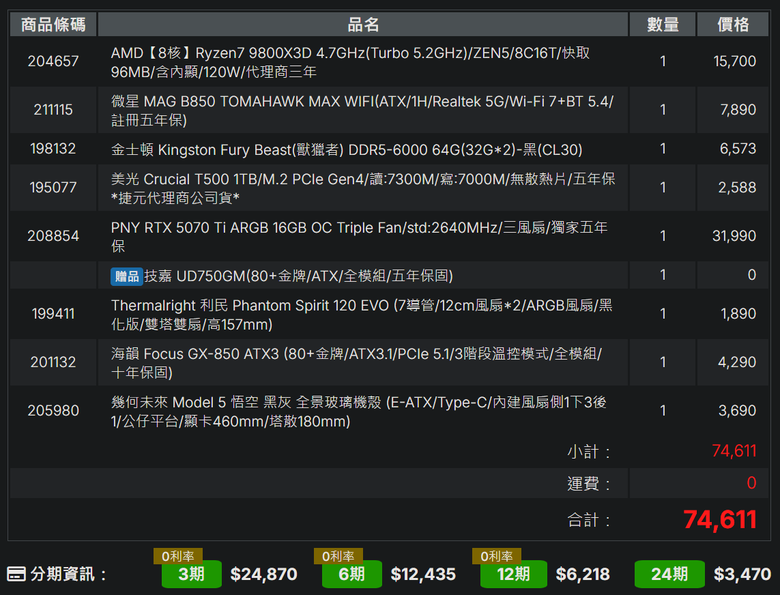Click the $12,435 installment amount
The image size is (780, 595).
tap(423, 574)
